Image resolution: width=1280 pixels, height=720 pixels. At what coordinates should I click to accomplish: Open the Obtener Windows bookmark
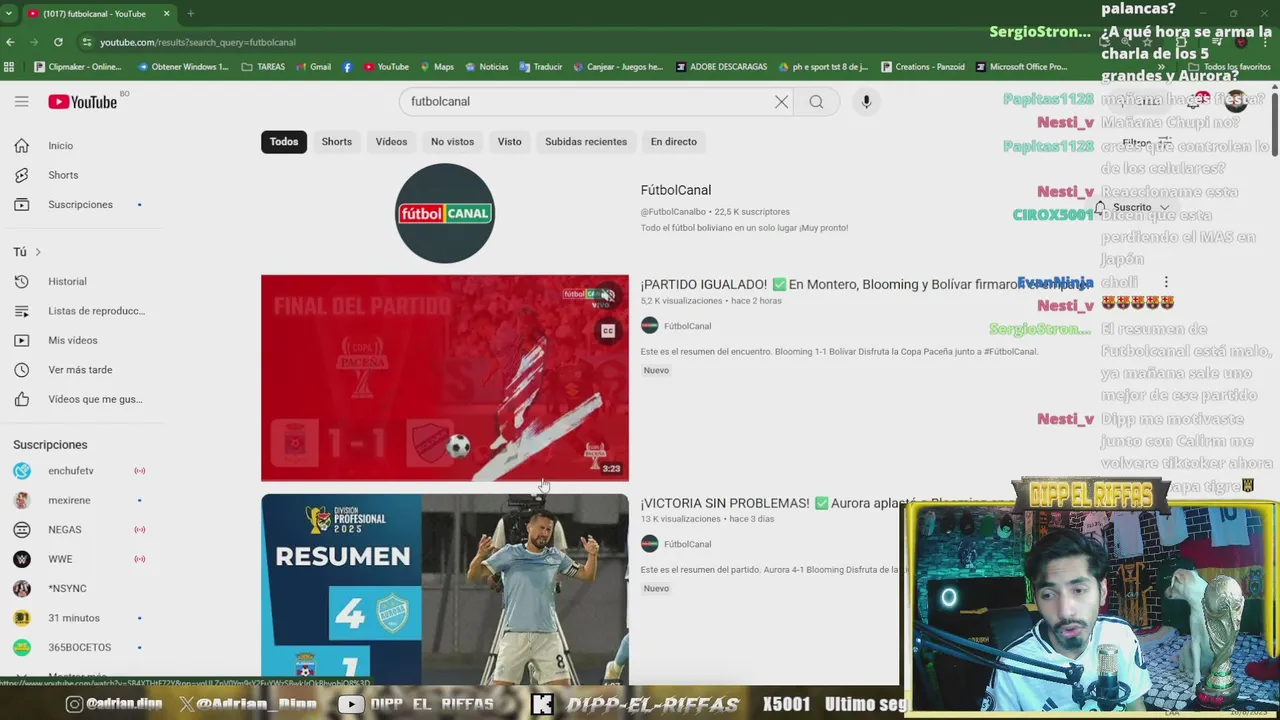click(x=184, y=67)
